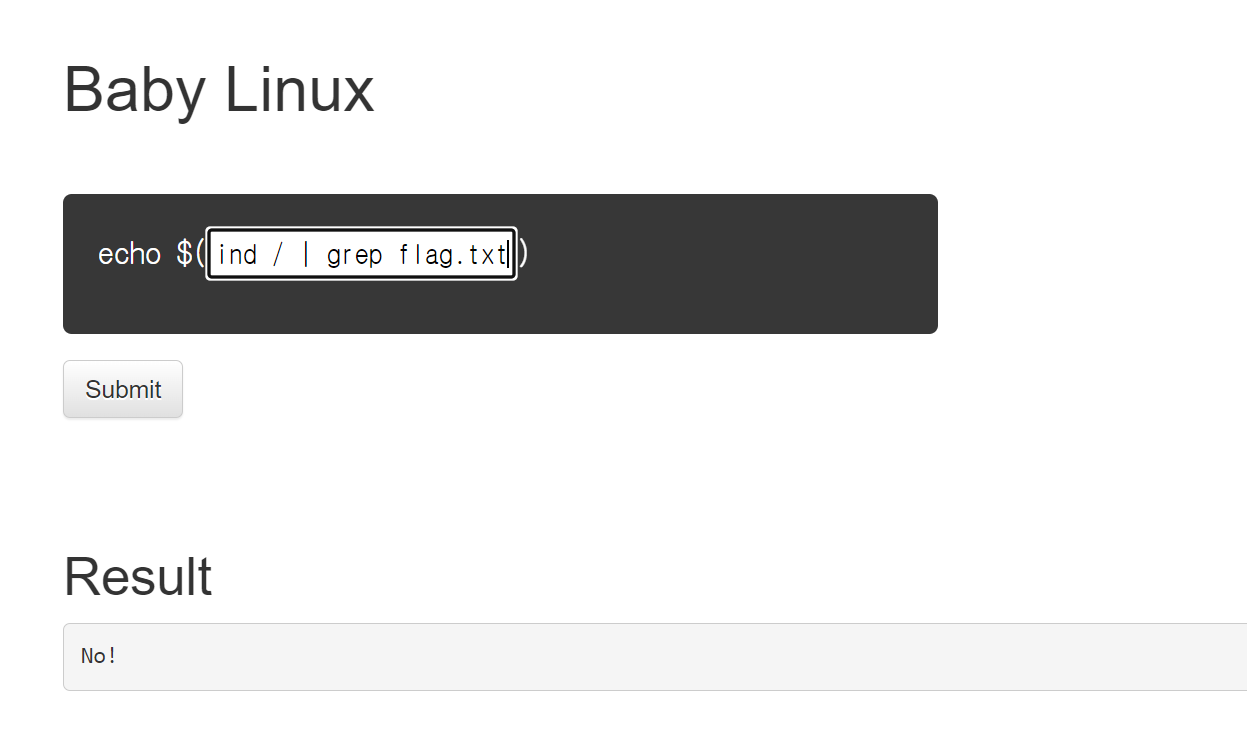Click the slash character in the input
Viewport: 1247px width, 730px height.
pyautogui.click(x=277, y=255)
